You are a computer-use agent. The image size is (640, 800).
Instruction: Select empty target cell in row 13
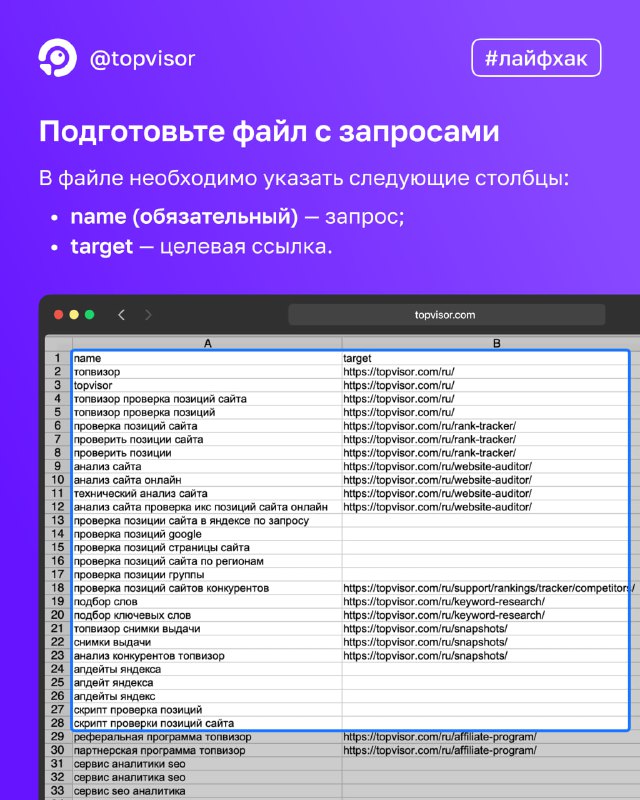click(x=485, y=520)
